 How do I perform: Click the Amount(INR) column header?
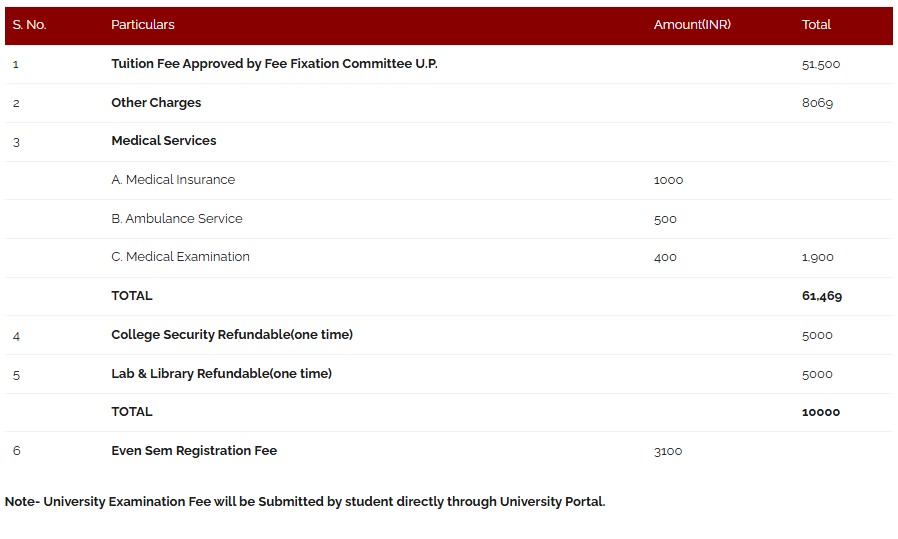[x=692, y=25]
